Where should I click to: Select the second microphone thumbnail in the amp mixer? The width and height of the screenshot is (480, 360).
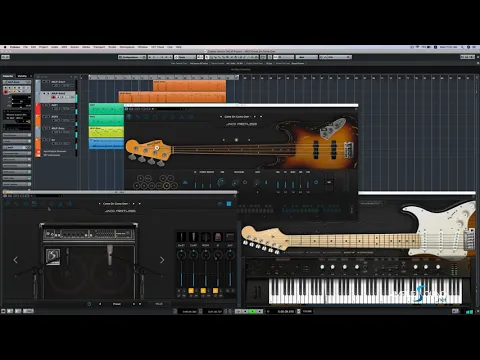coord(193,237)
